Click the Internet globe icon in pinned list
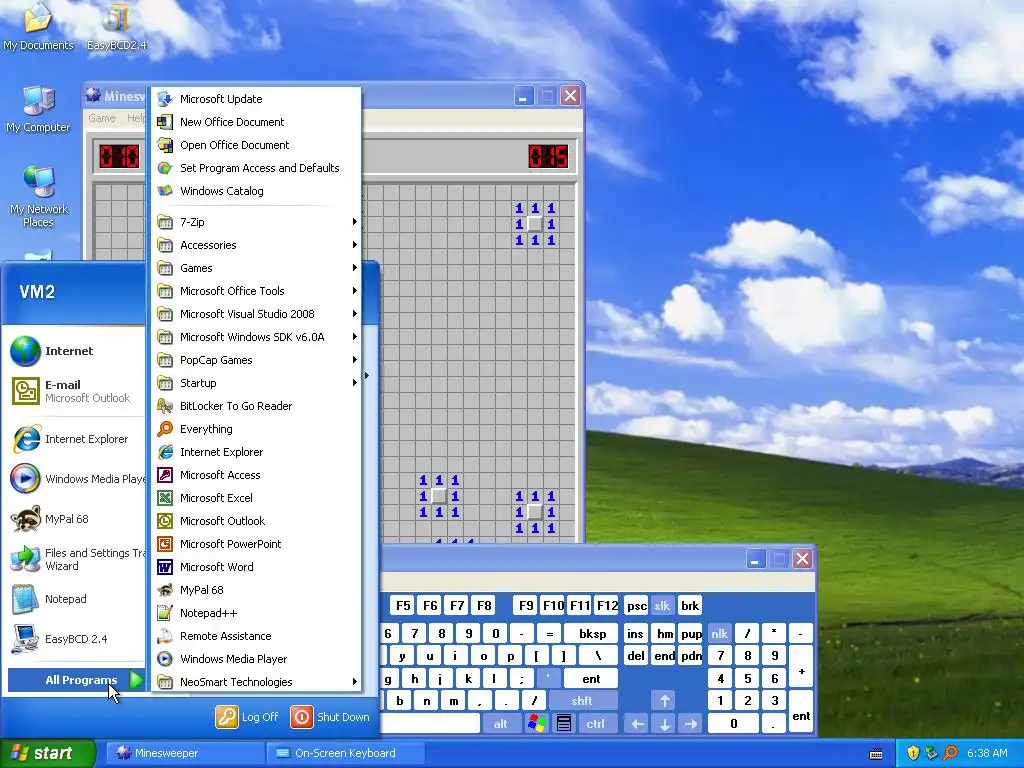This screenshot has width=1024, height=768. (25, 351)
